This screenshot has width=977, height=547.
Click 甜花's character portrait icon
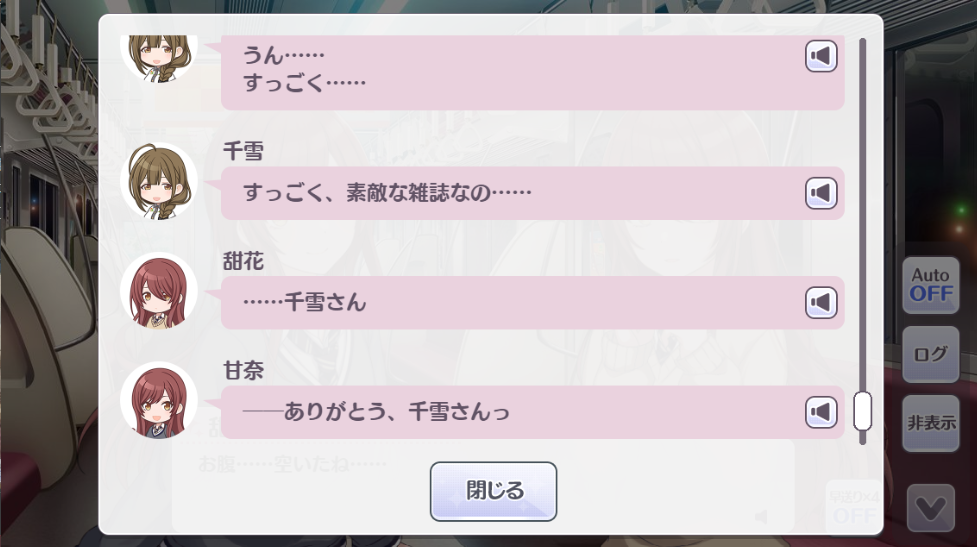[158, 291]
